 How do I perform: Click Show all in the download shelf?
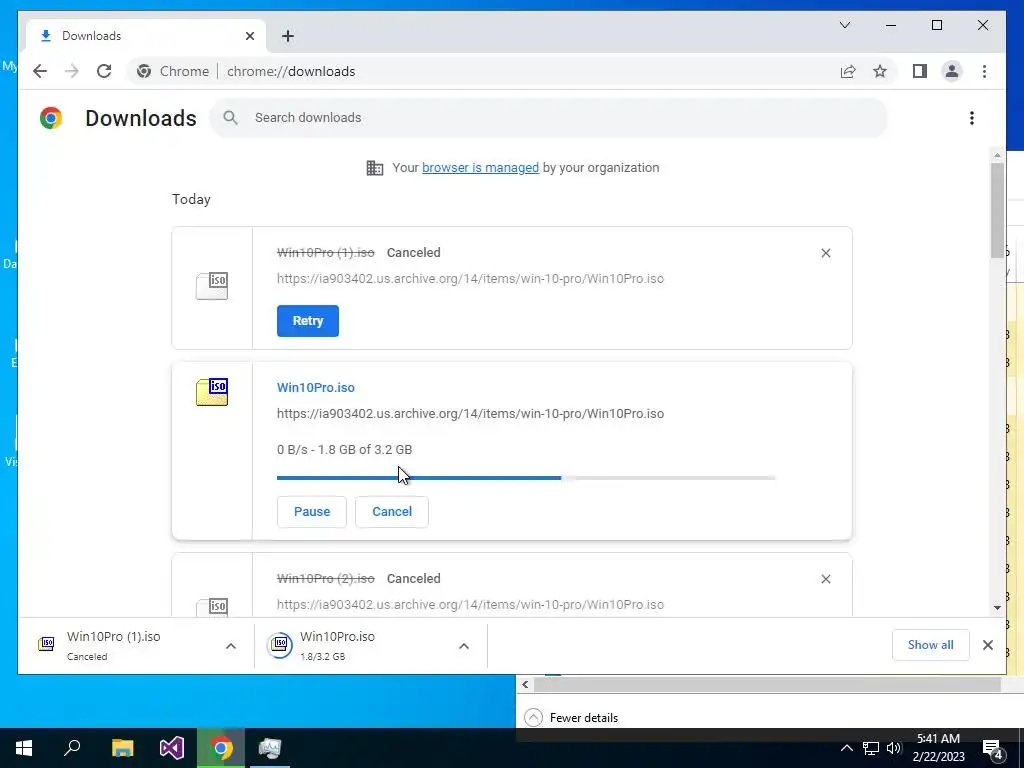[930, 645]
